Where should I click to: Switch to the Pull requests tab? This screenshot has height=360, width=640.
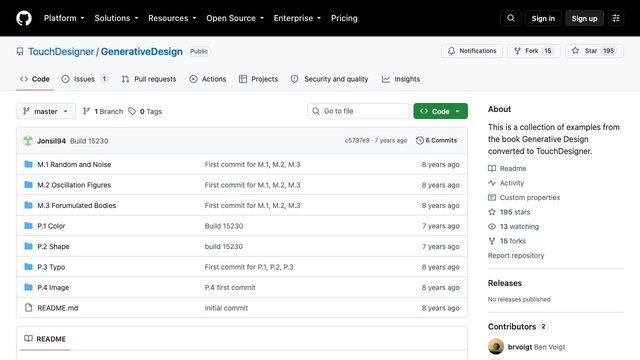tap(149, 79)
